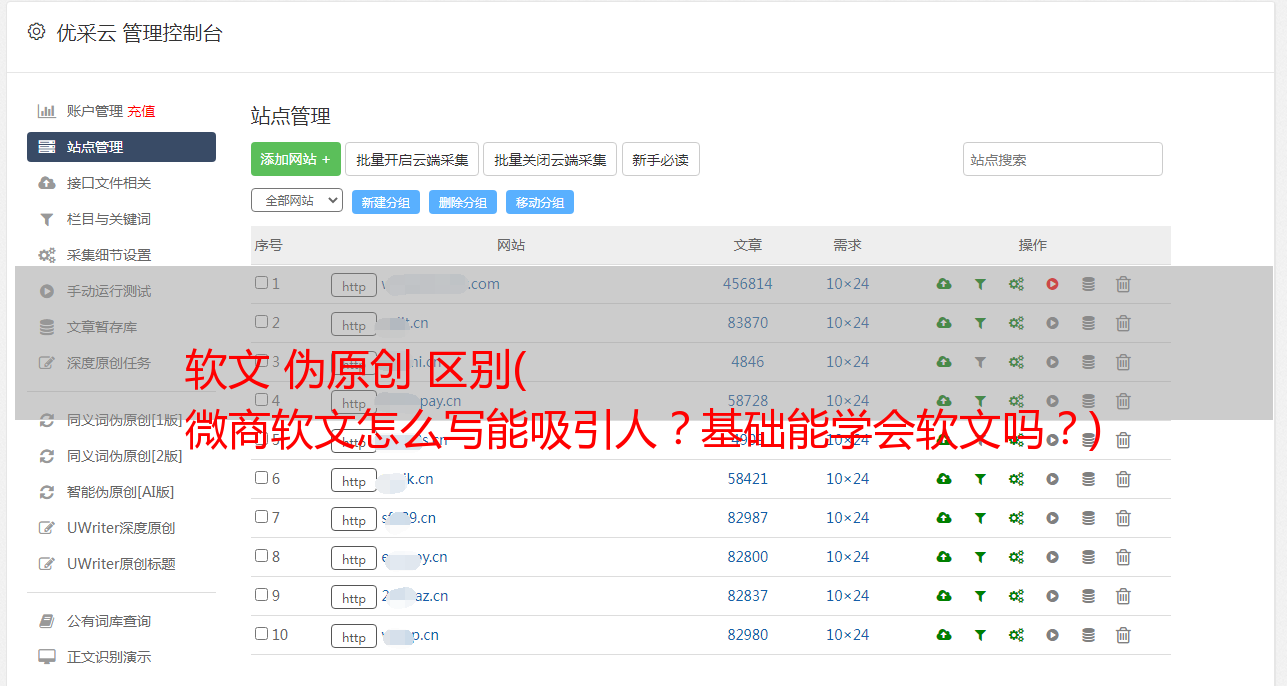Click the gears icon in row 3
The width and height of the screenshot is (1287, 686).
(1016, 362)
